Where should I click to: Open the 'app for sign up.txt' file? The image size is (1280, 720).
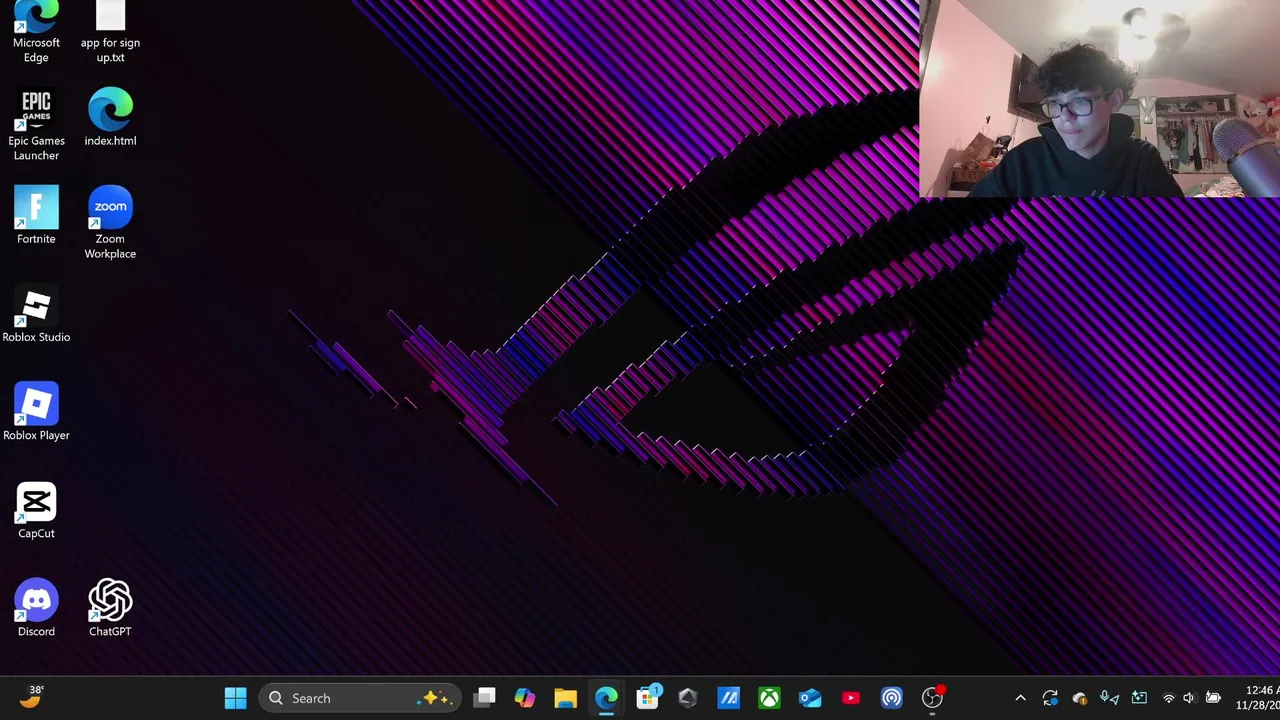(x=110, y=32)
